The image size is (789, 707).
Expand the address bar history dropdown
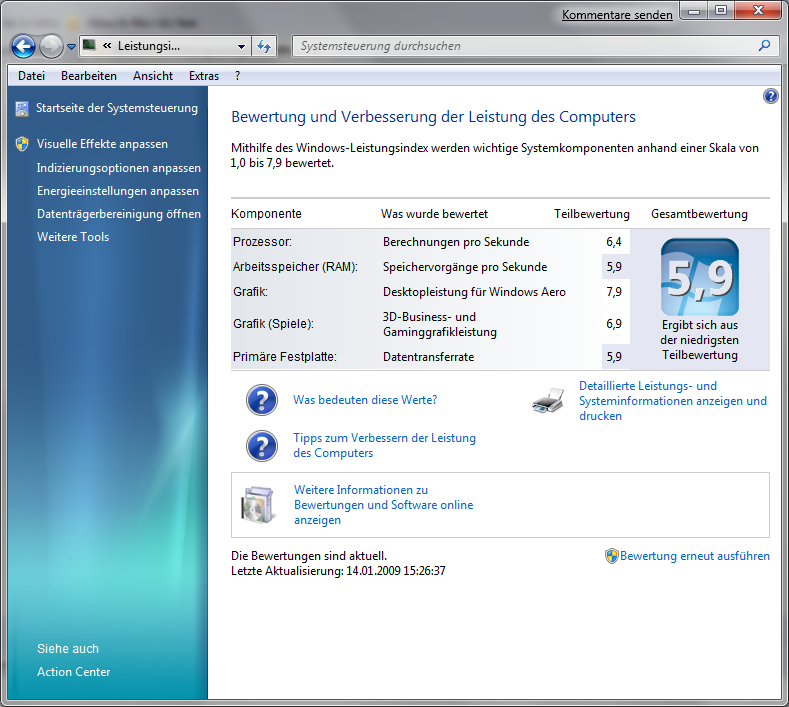tap(242, 46)
